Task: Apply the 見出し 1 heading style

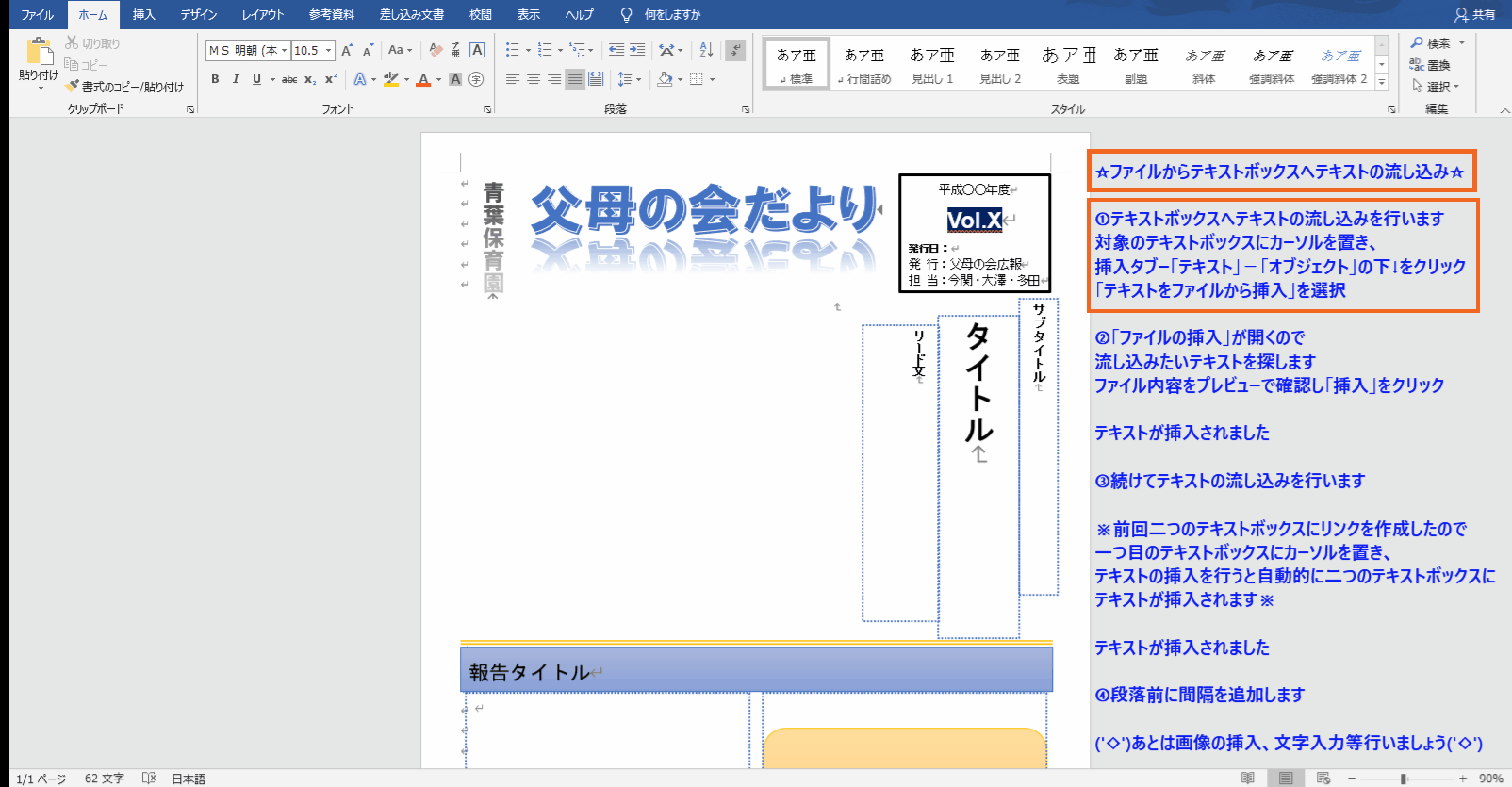Action: 931,64
